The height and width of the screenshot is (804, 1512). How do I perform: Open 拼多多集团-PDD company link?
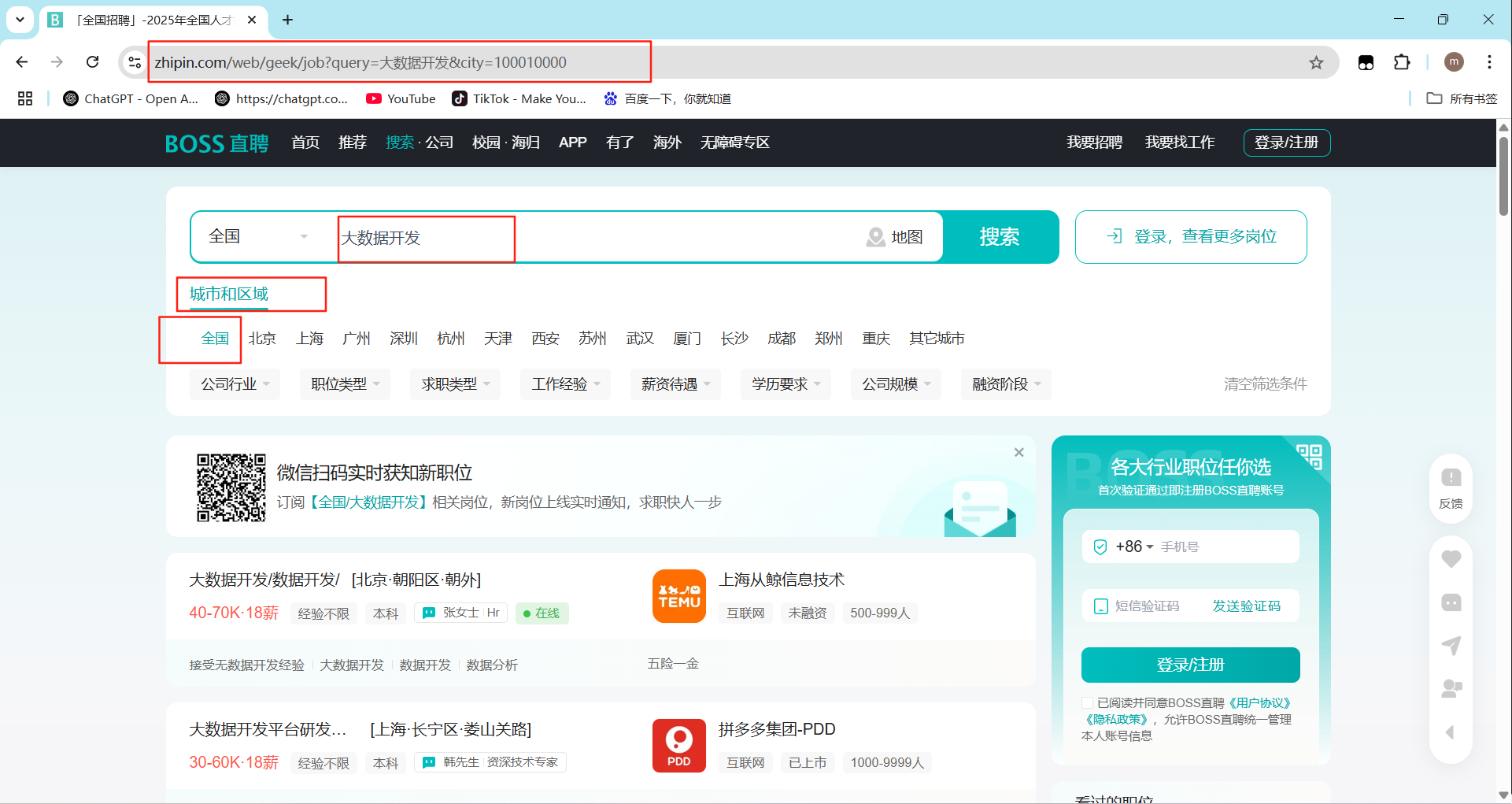point(777,729)
